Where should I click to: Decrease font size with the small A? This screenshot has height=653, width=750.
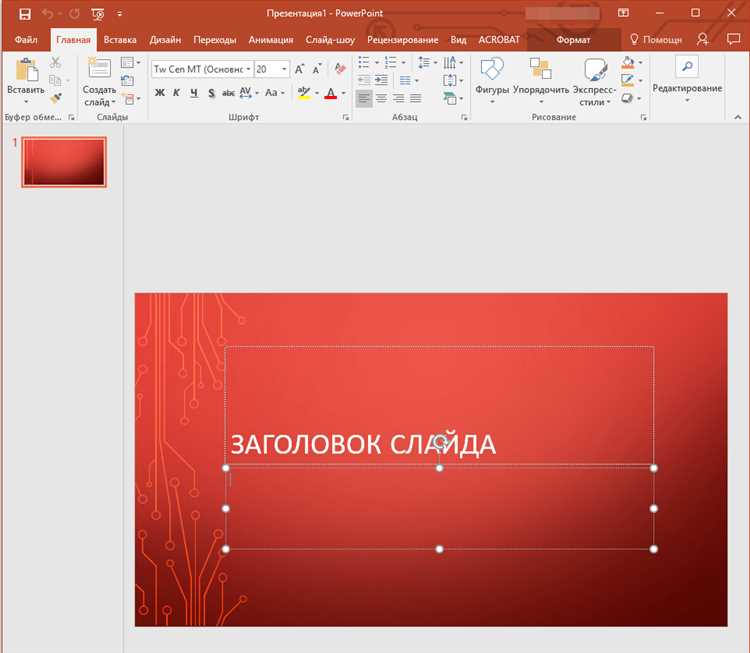317,69
